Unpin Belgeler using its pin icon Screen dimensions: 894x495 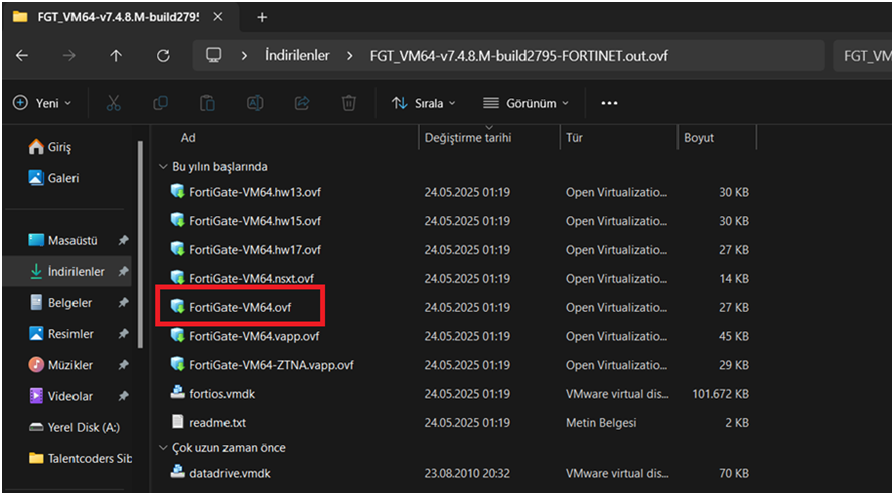point(123,303)
